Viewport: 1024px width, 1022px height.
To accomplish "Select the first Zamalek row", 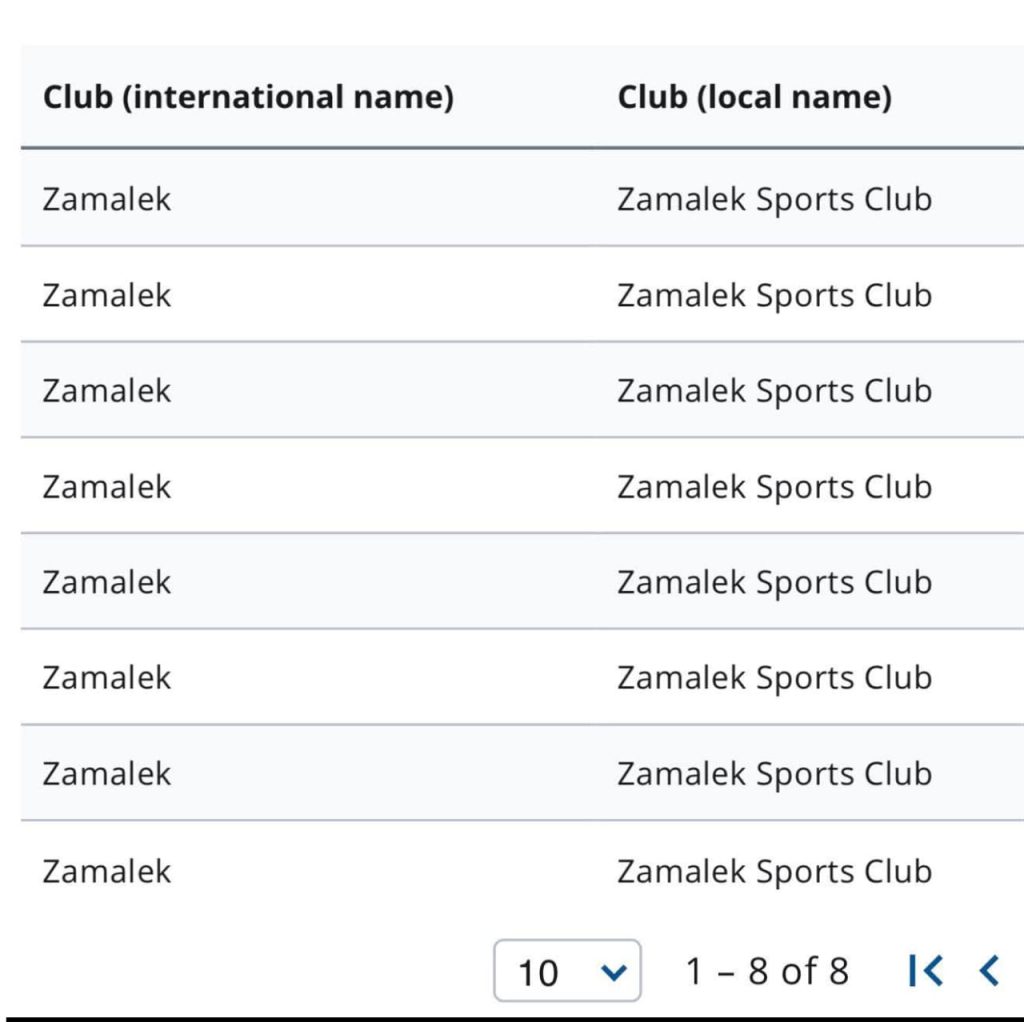I will (x=106, y=199).
